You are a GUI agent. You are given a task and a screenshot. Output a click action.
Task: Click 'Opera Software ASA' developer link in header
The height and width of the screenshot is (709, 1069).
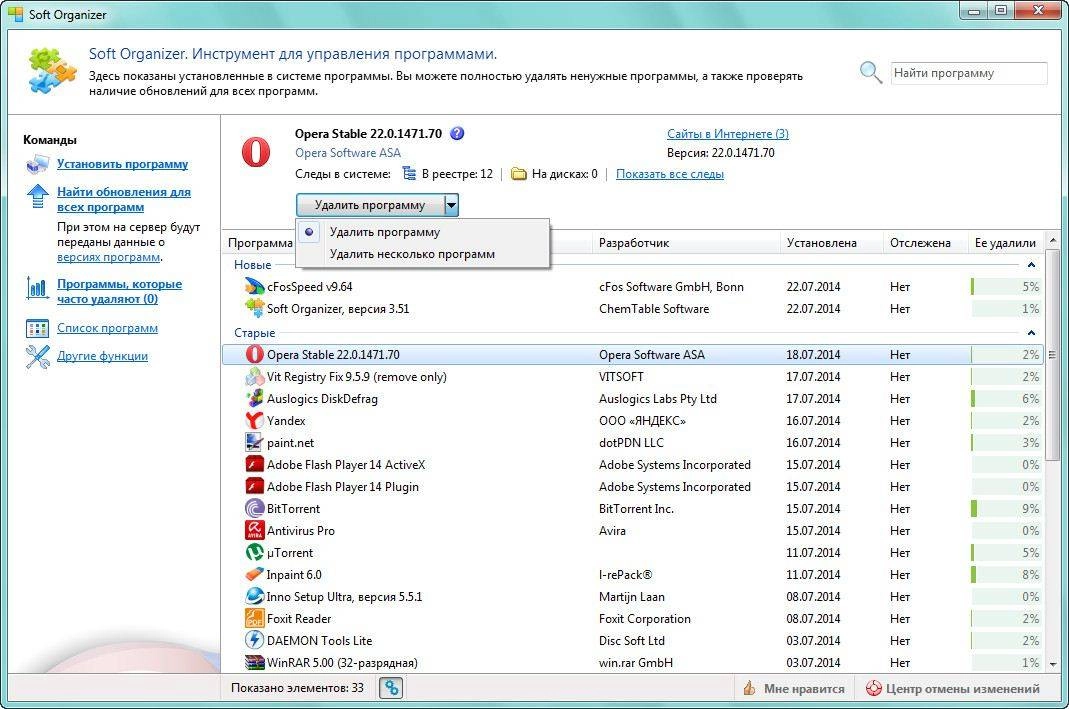click(x=348, y=153)
